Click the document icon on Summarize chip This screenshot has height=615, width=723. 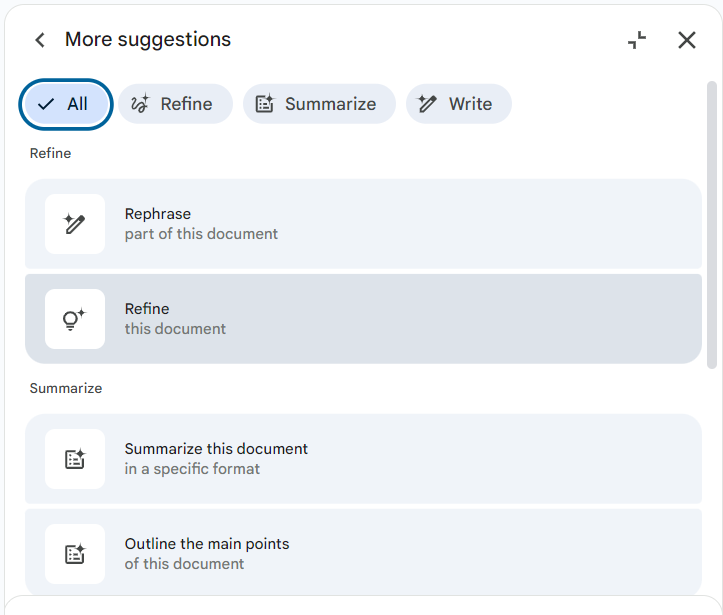pyautogui.click(x=265, y=104)
